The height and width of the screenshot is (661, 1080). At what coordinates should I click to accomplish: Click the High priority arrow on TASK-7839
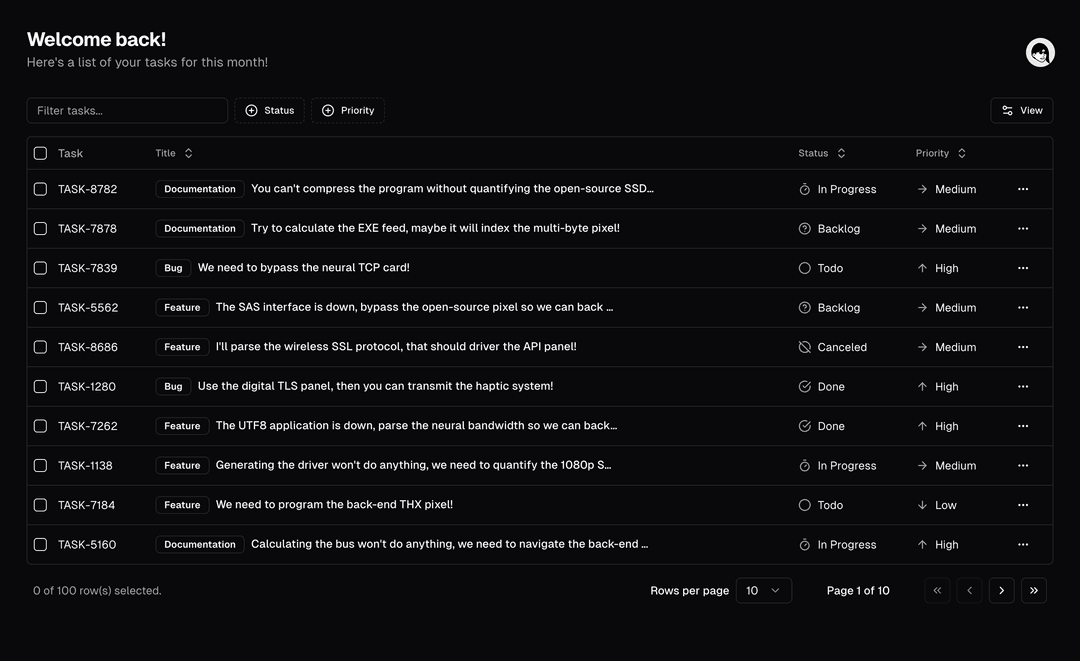[921, 268]
